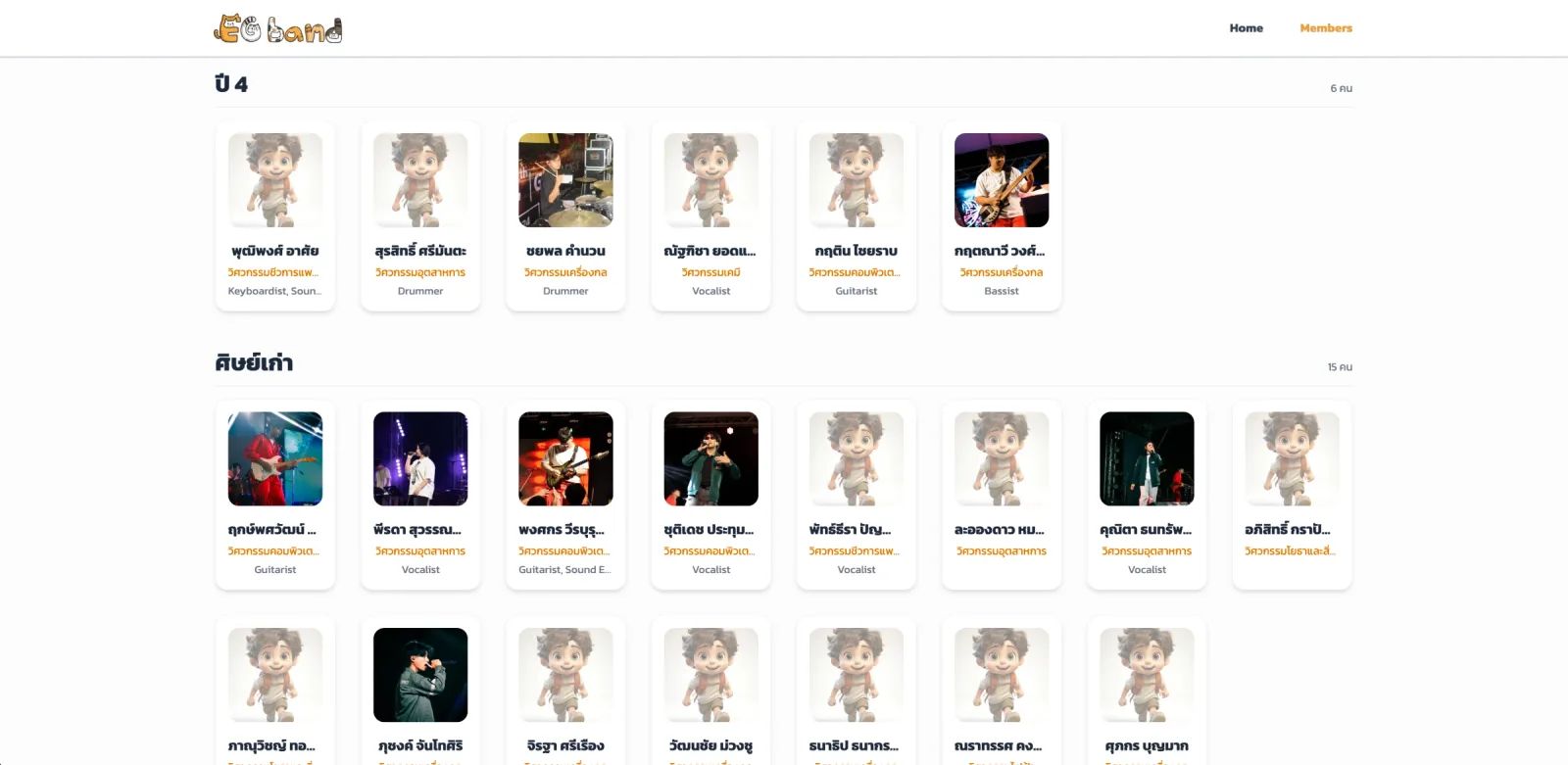
Task: Open photo of ฤกษ์พศวัฒน์ guitarist in red
Action: [275, 458]
